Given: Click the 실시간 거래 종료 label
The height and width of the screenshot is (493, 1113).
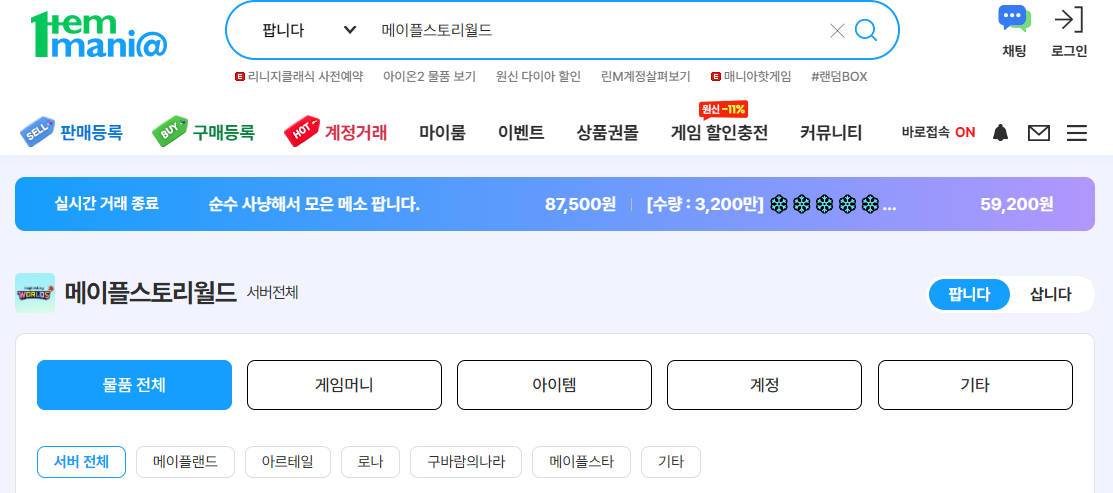Looking at the screenshot, I should tap(106, 204).
